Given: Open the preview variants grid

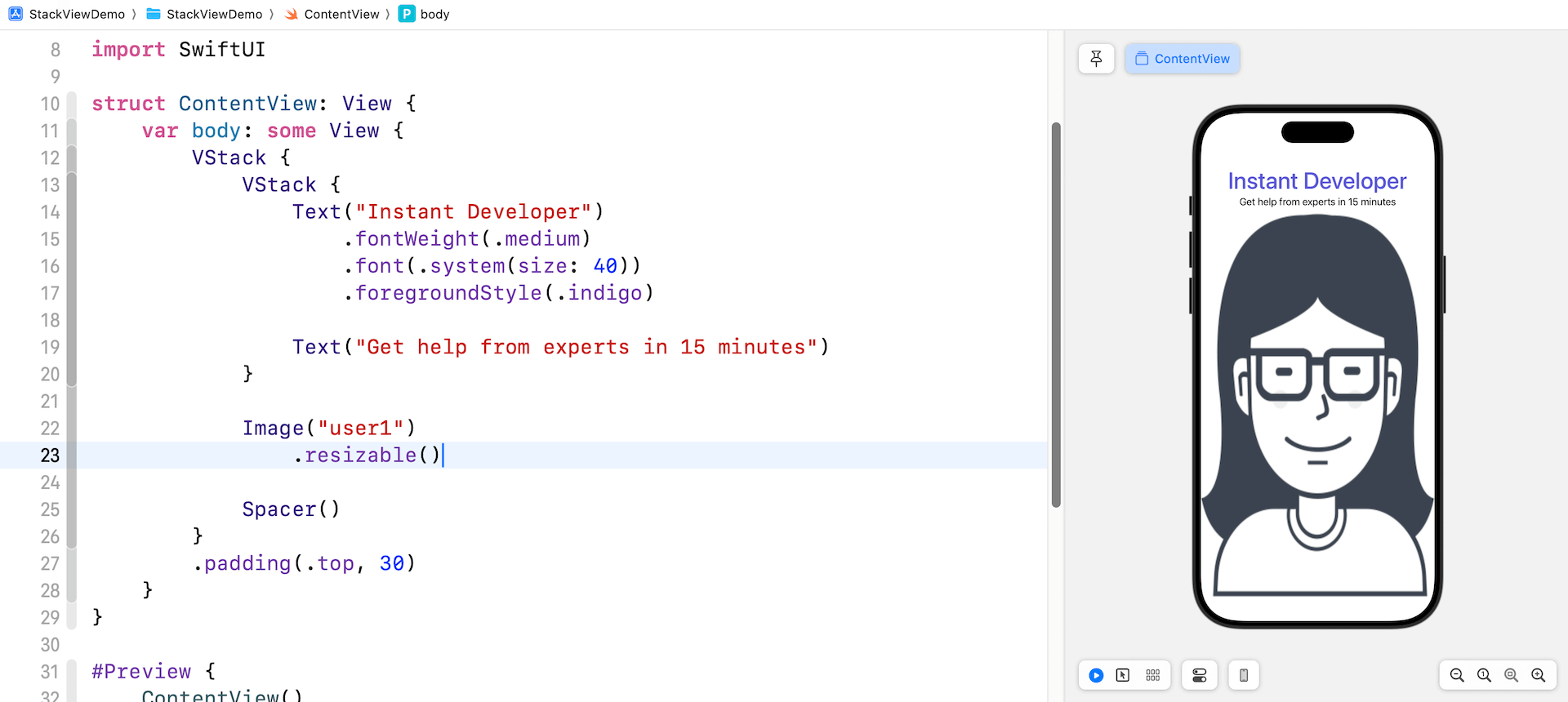Looking at the screenshot, I should [1152, 675].
